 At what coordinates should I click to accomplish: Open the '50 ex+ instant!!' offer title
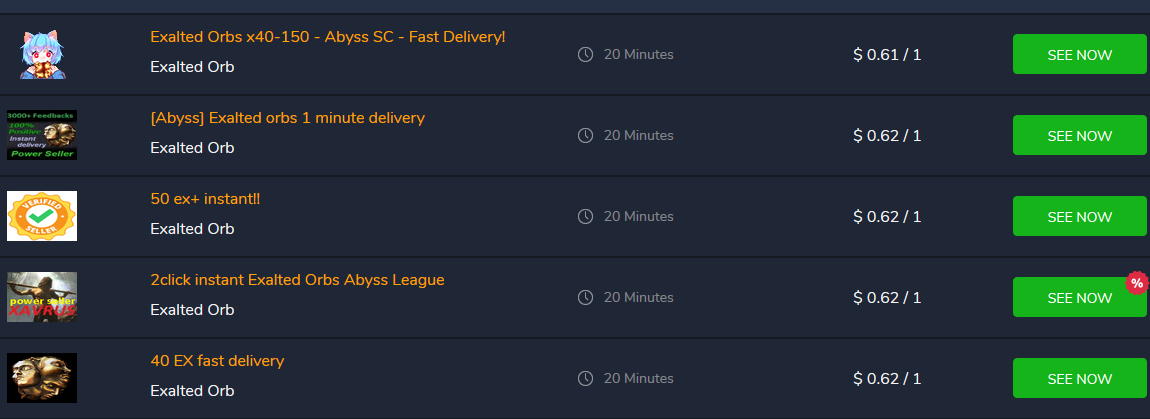click(205, 199)
